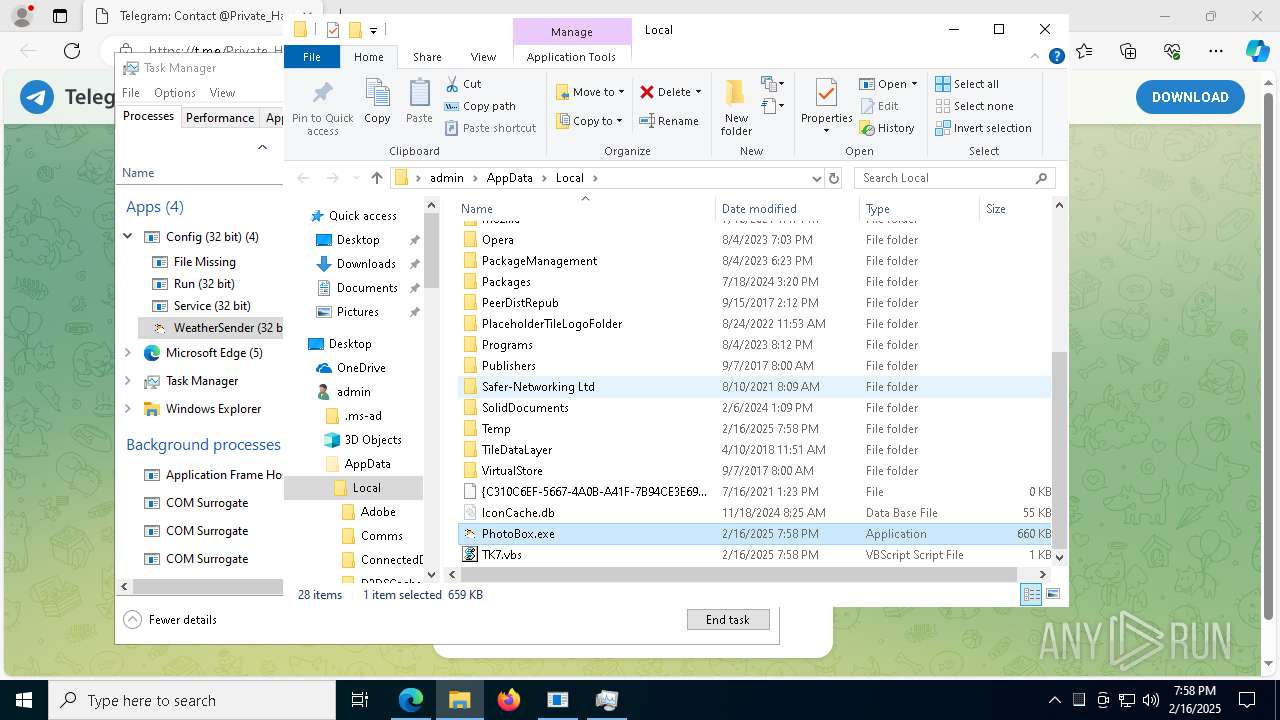Image resolution: width=1280 pixels, height=720 pixels.
Task: Open notification center in system tray
Action: coord(1246,700)
